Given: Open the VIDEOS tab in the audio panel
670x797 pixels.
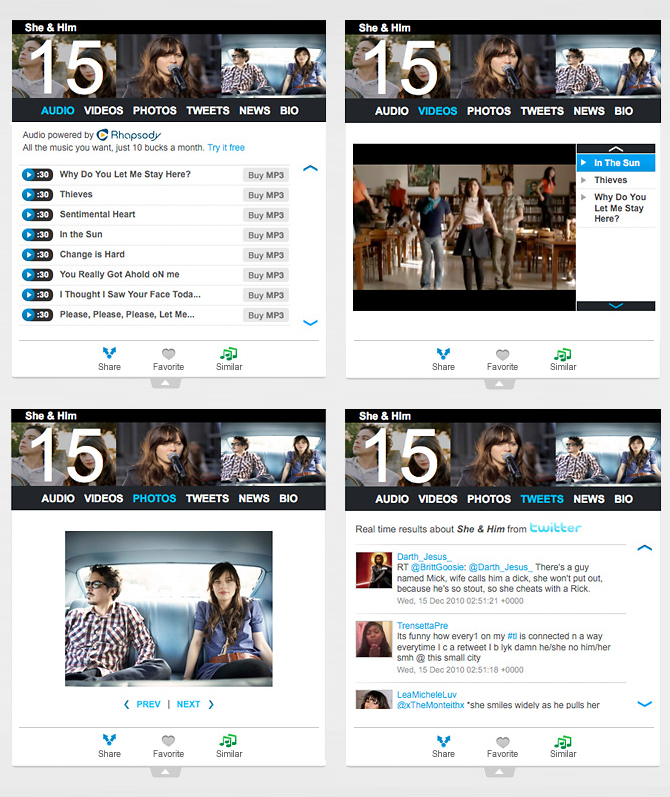Looking at the screenshot, I should click(103, 110).
